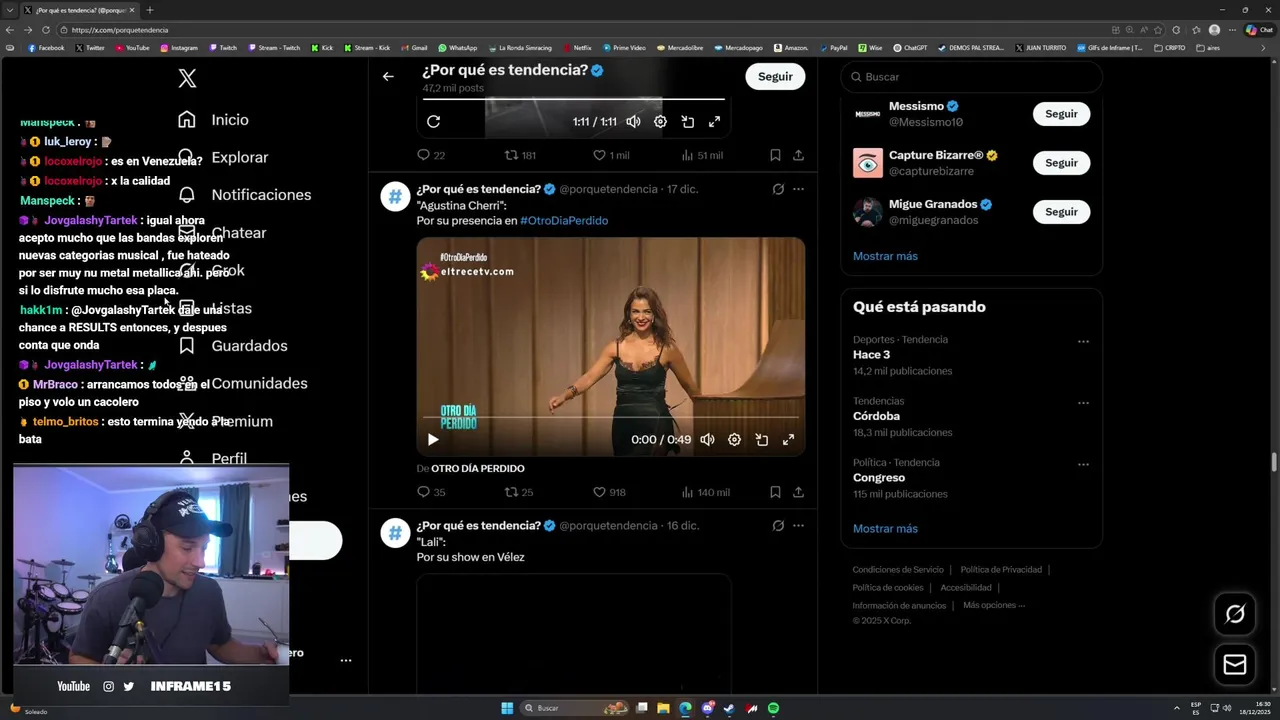Follow Messismo with Seguir button
1280x720 pixels.
tap(1061, 114)
